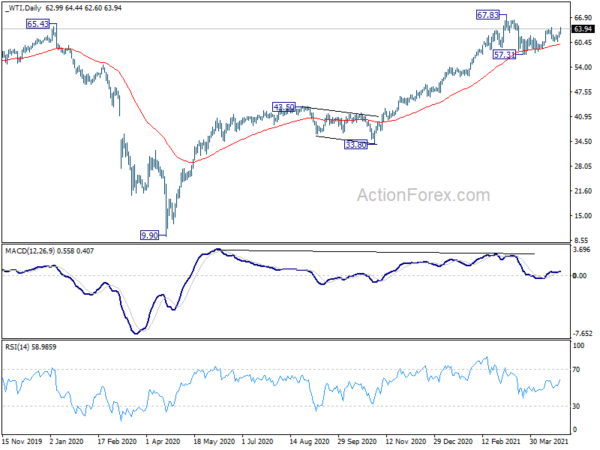Click the ActionForex.com watermark

(423, 195)
